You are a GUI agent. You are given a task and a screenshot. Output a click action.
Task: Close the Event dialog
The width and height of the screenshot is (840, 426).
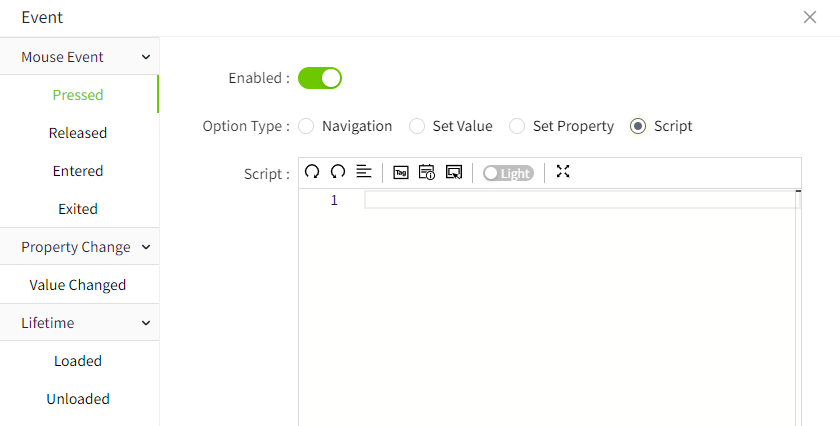point(810,17)
